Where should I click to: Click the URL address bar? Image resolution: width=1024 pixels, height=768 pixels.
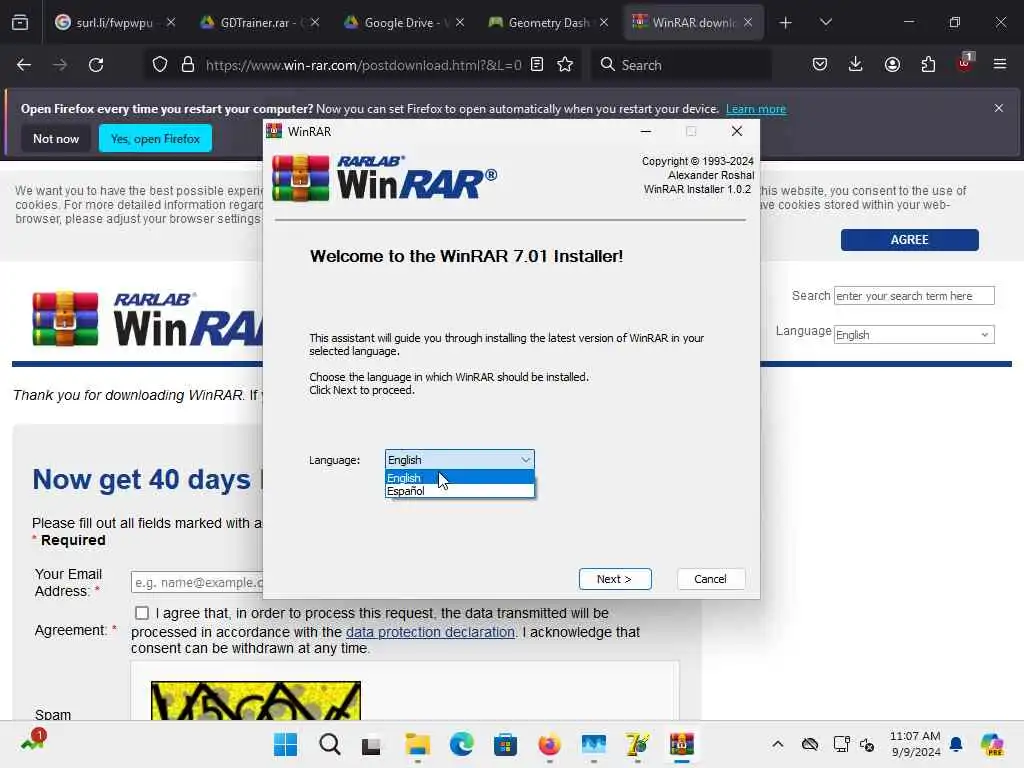click(363, 65)
